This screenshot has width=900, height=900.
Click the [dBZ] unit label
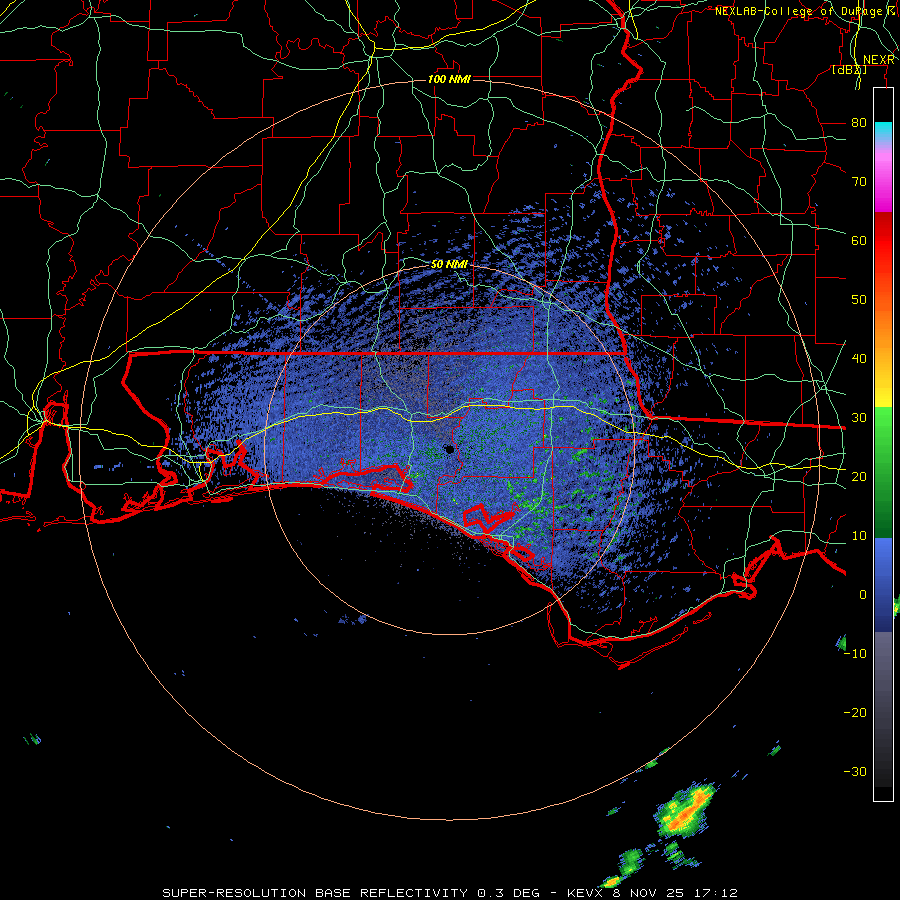(x=849, y=70)
